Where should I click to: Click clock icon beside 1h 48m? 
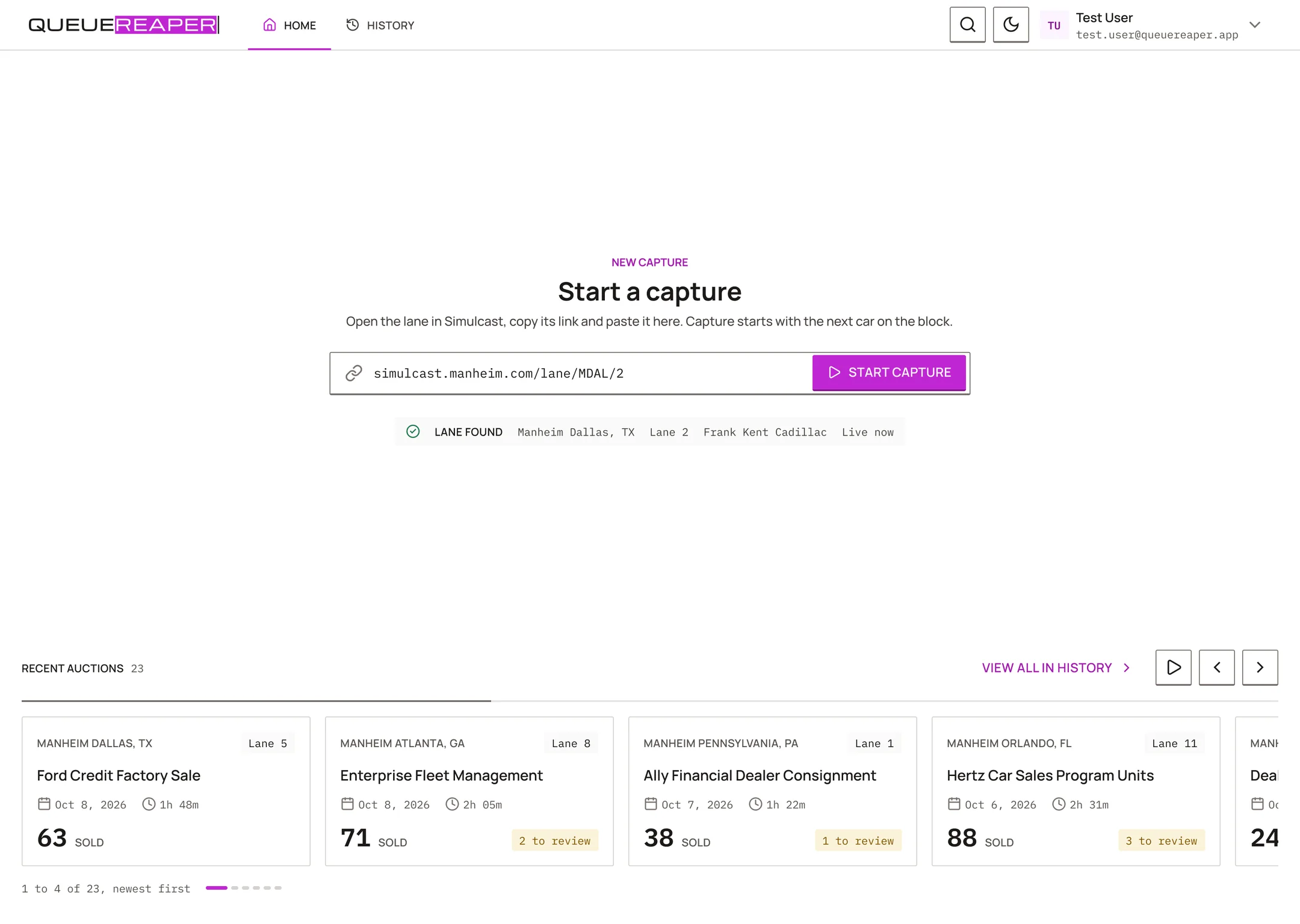coord(149,804)
